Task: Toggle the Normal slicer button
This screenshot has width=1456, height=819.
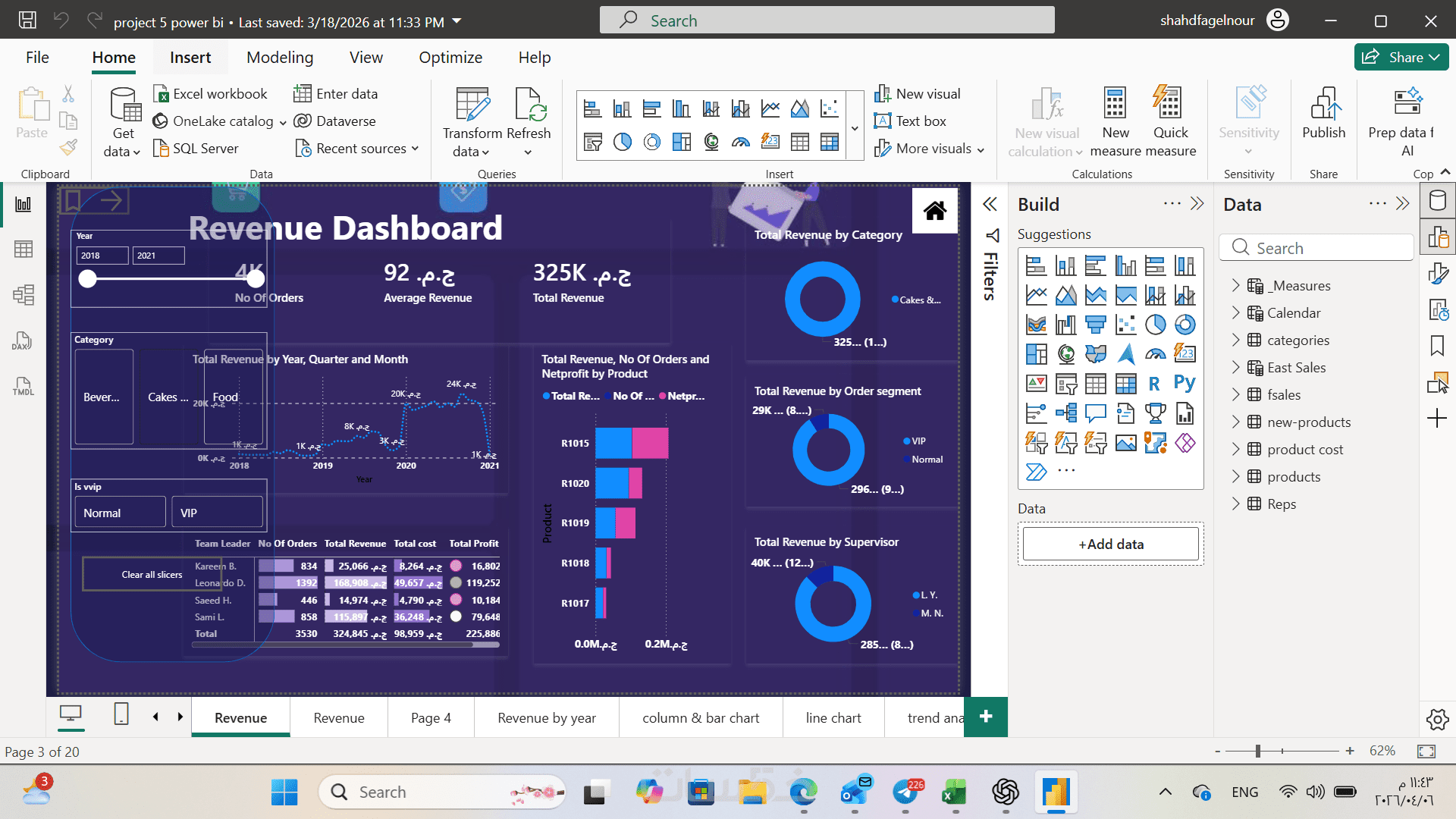Action: [120, 513]
